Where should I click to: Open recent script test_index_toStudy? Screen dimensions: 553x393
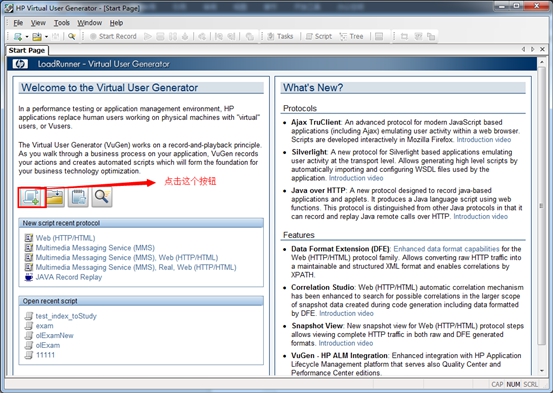point(66,316)
